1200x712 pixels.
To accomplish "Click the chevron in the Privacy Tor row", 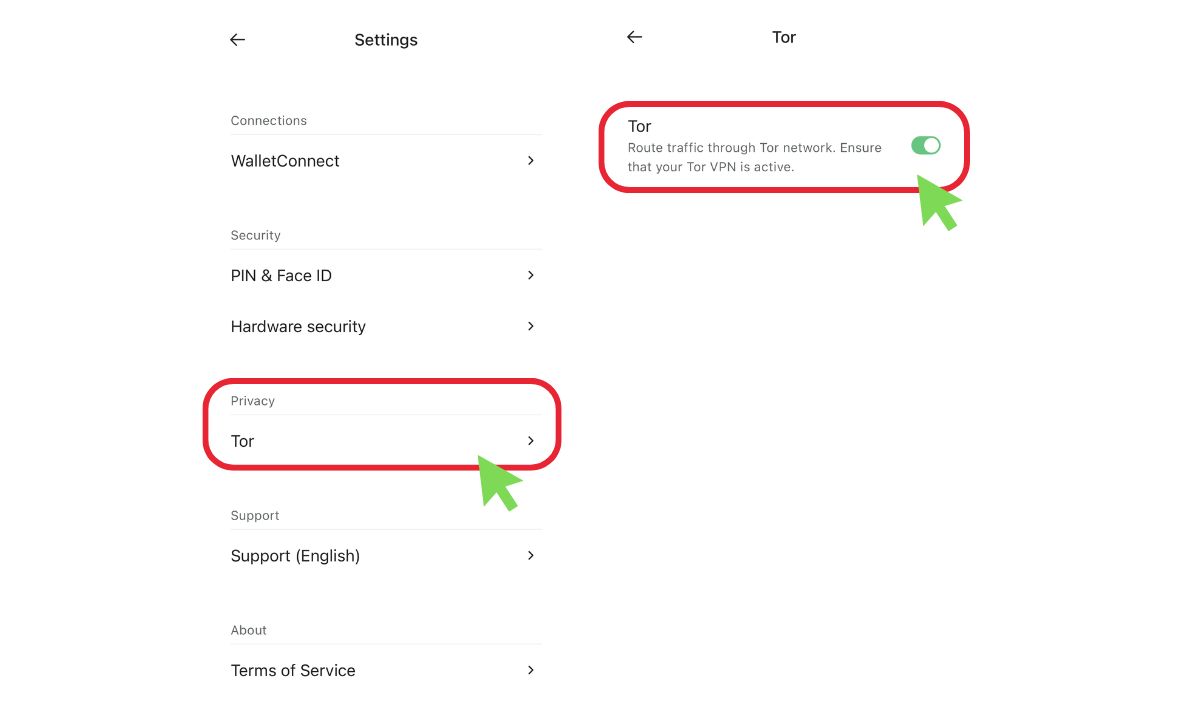I will pos(531,441).
